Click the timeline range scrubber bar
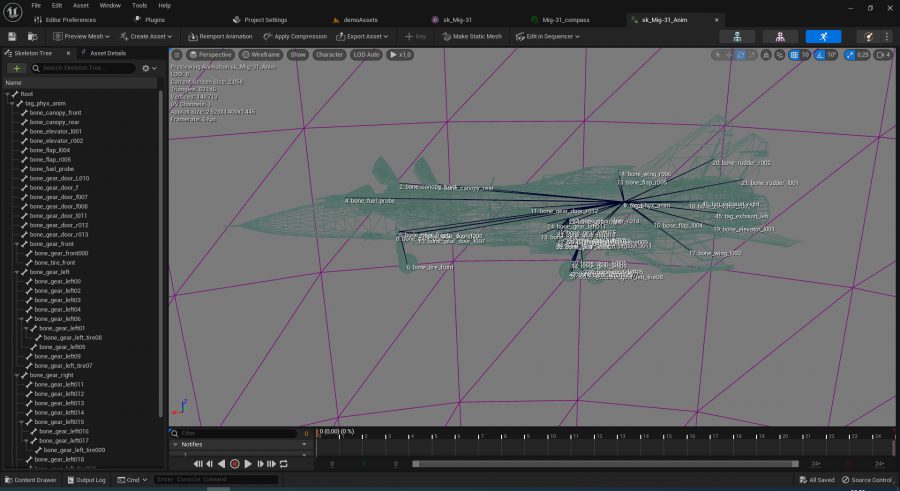Image resolution: width=900 pixels, height=491 pixels. 606,463
